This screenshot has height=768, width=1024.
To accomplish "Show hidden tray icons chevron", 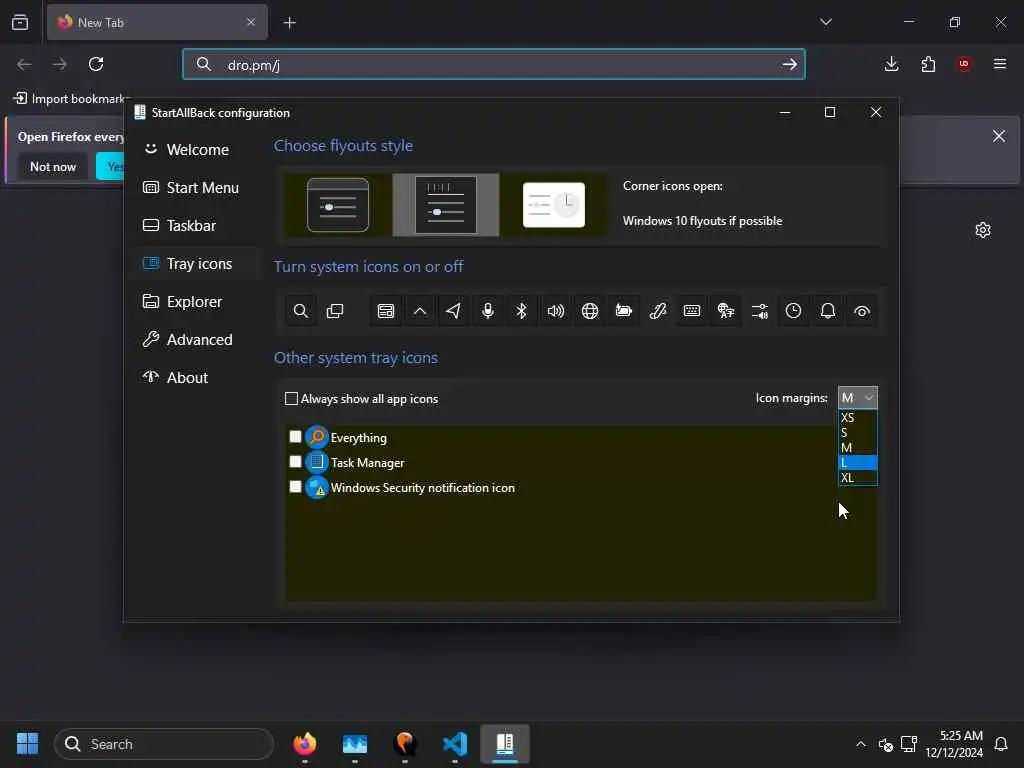I will click(x=861, y=744).
